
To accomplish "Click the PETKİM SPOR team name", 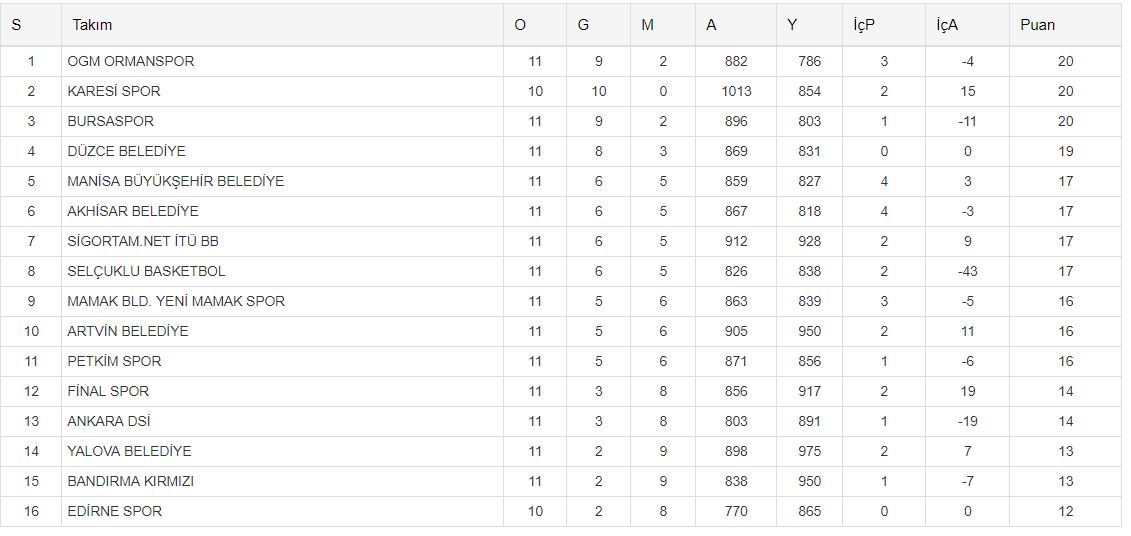I will pyautogui.click(x=114, y=361).
